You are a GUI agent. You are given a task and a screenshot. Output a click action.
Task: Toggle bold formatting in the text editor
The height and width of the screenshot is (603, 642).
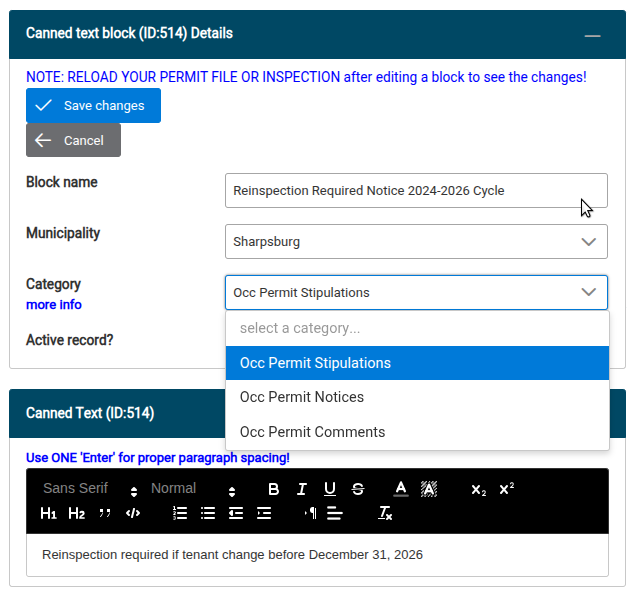coord(274,489)
